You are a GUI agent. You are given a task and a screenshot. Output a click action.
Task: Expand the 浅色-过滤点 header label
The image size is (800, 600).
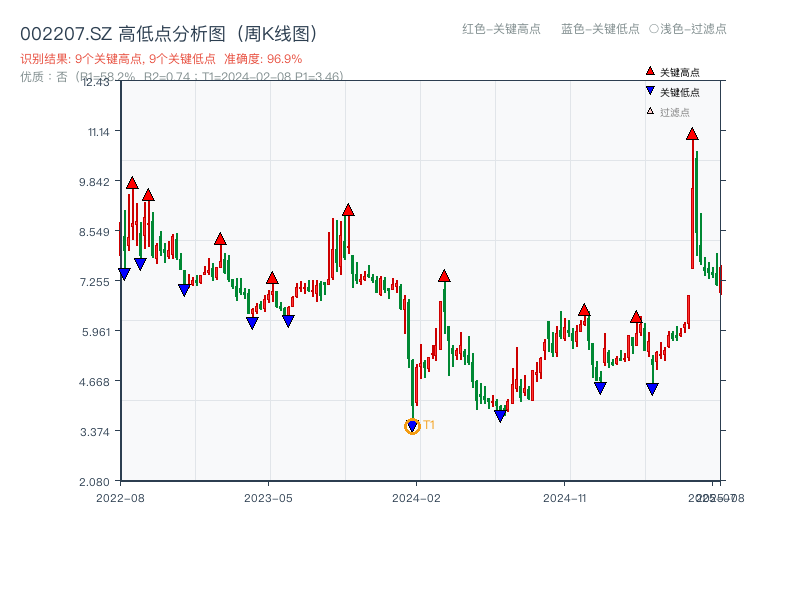691,30
